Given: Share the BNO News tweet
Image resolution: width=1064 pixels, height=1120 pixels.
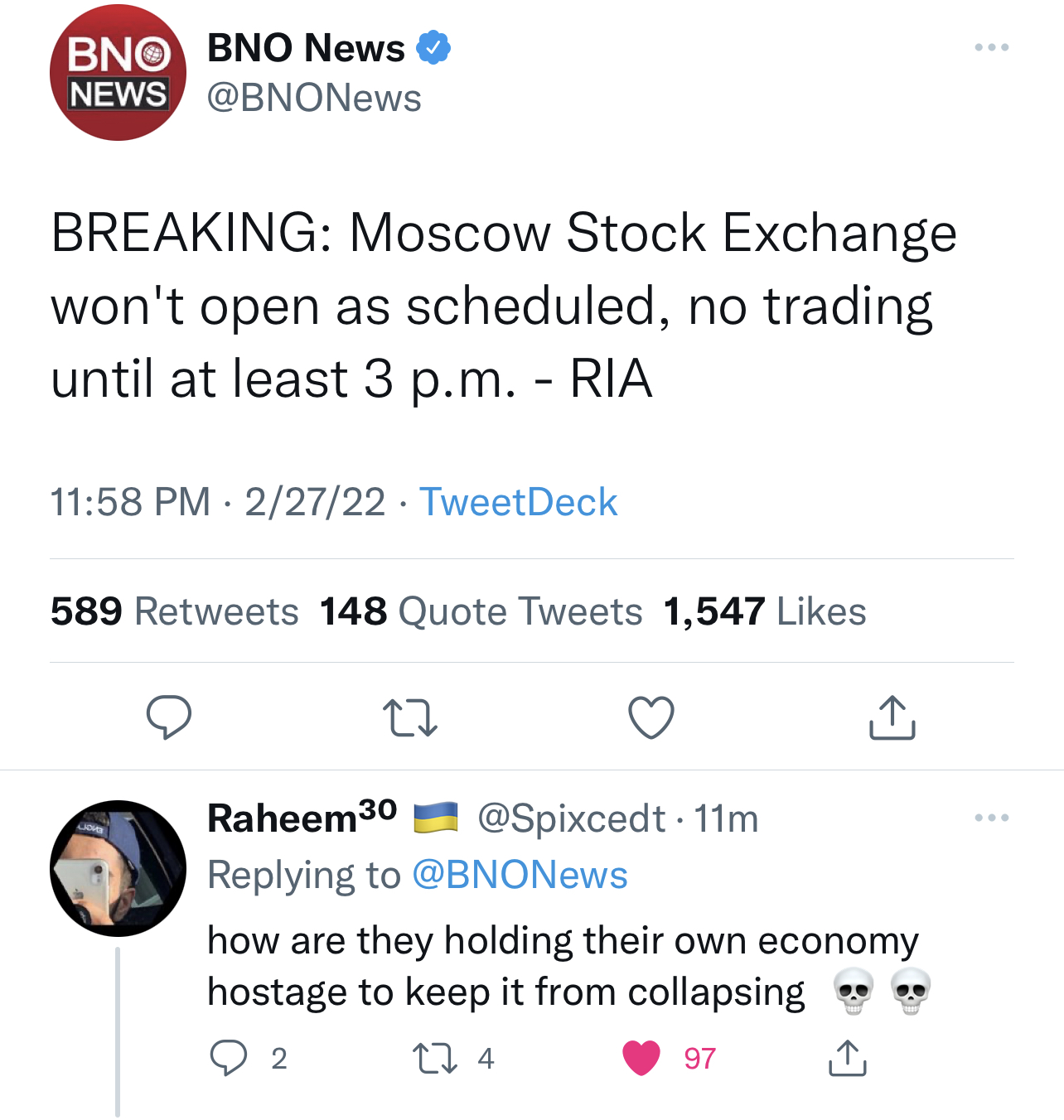Looking at the screenshot, I should (892, 717).
